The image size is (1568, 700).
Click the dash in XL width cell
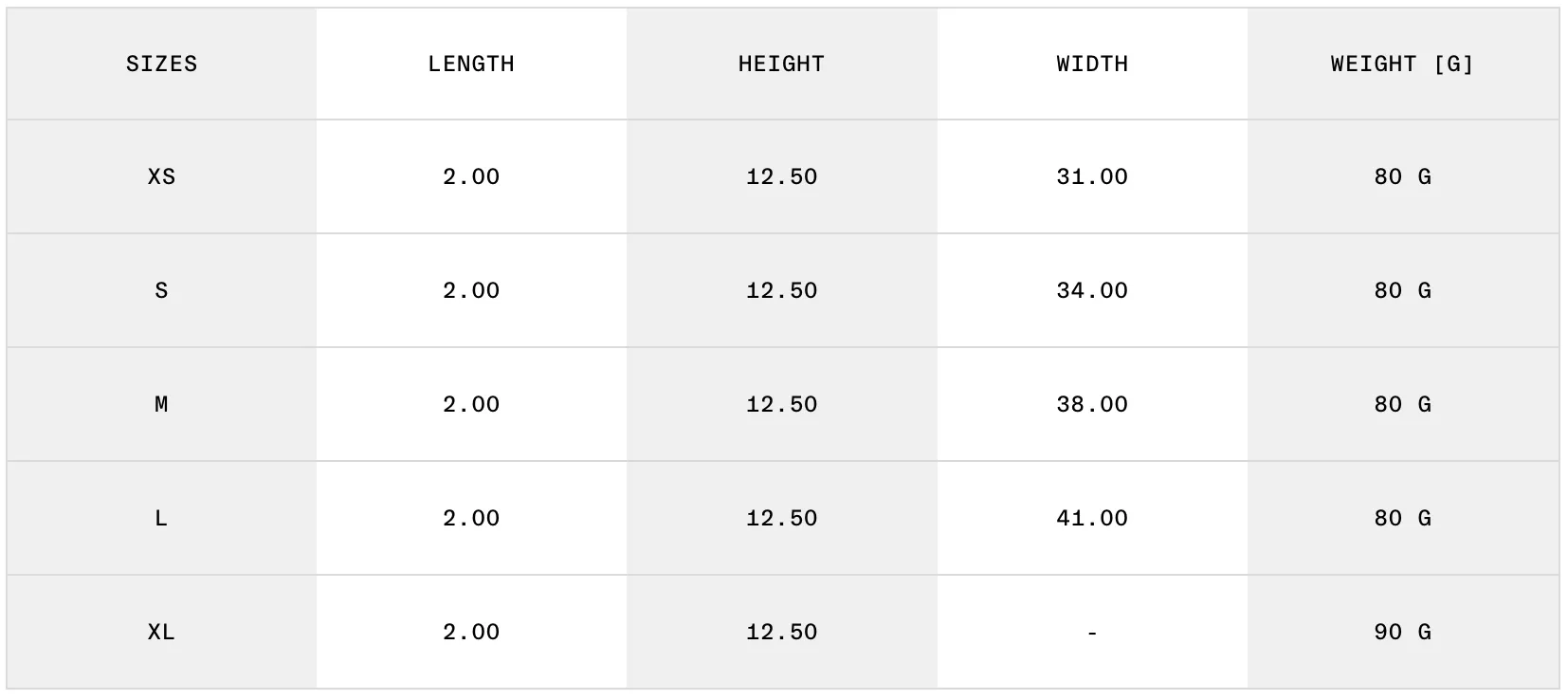pyautogui.click(x=1092, y=632)
